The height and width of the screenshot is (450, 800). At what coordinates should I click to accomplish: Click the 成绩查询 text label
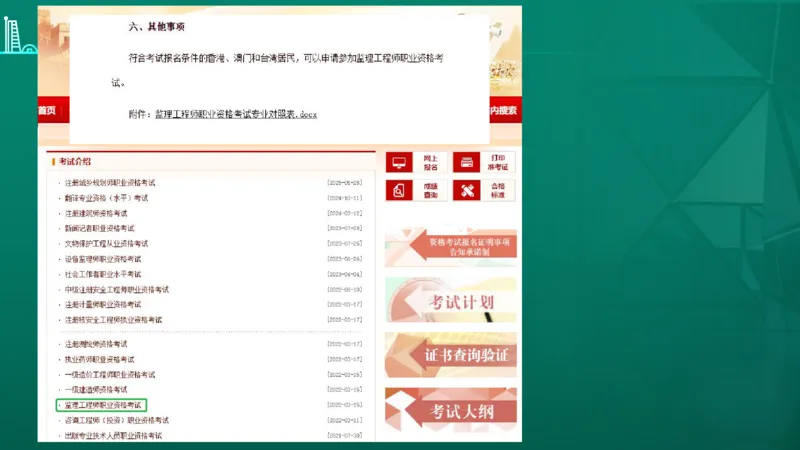[431, 190]
